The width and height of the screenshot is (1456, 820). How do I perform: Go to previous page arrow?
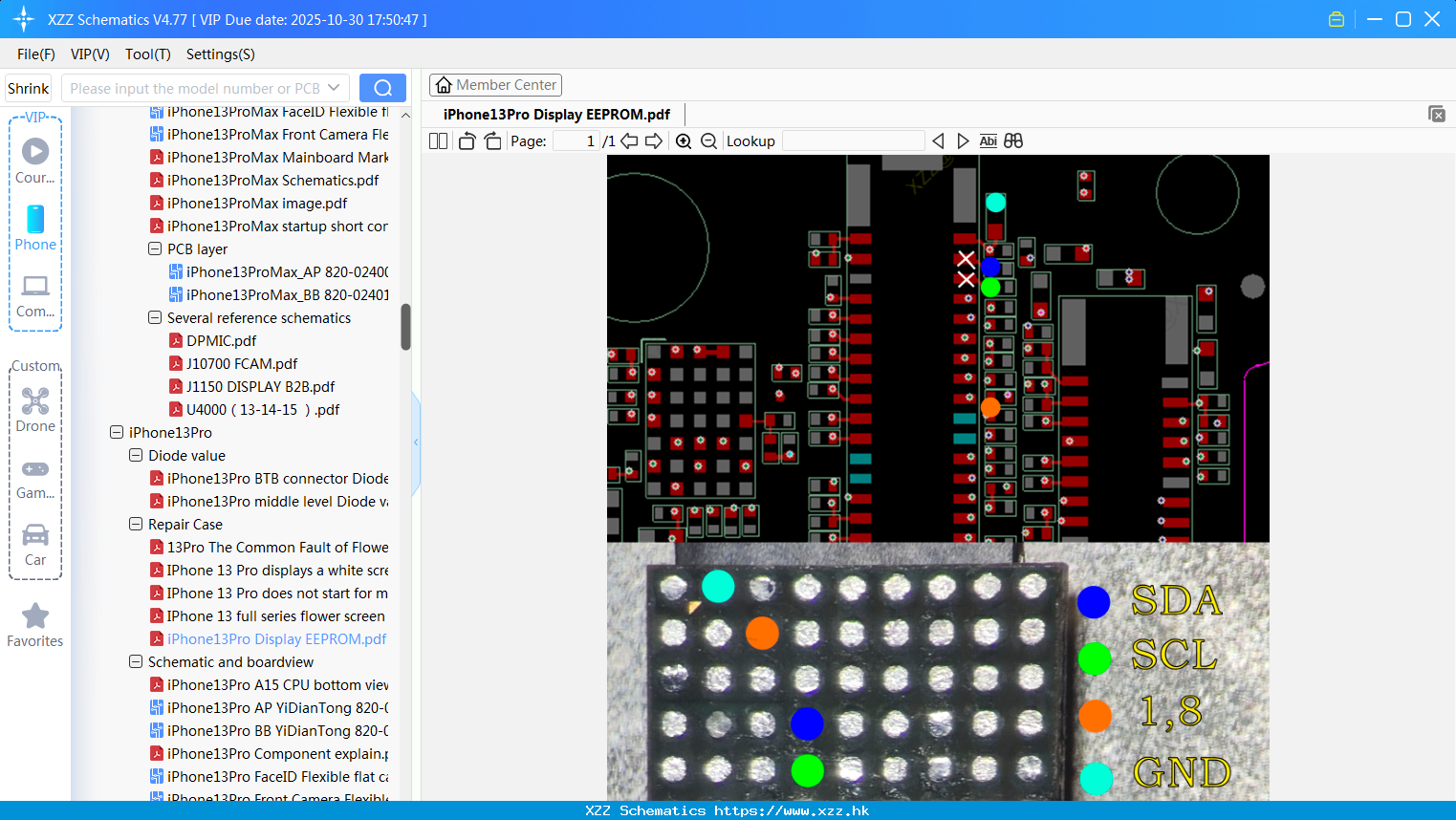[x=629, y=140]
